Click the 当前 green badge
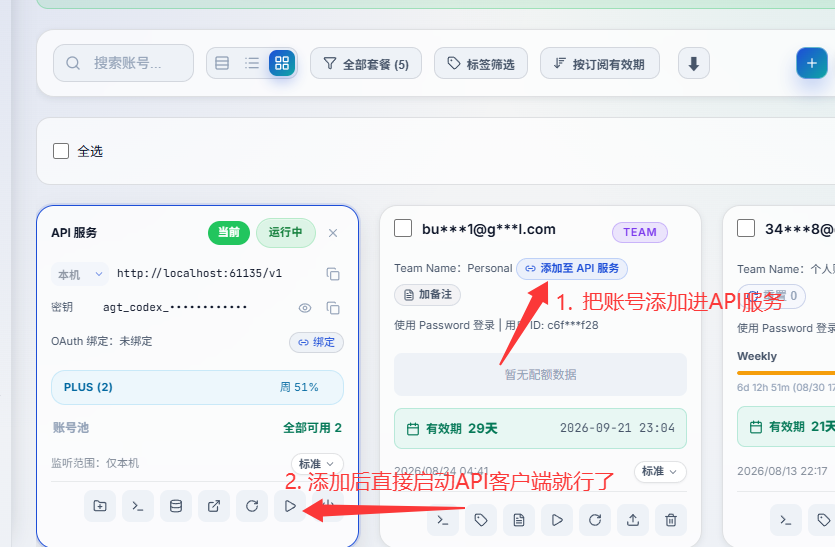 click(x=229, y=233)
